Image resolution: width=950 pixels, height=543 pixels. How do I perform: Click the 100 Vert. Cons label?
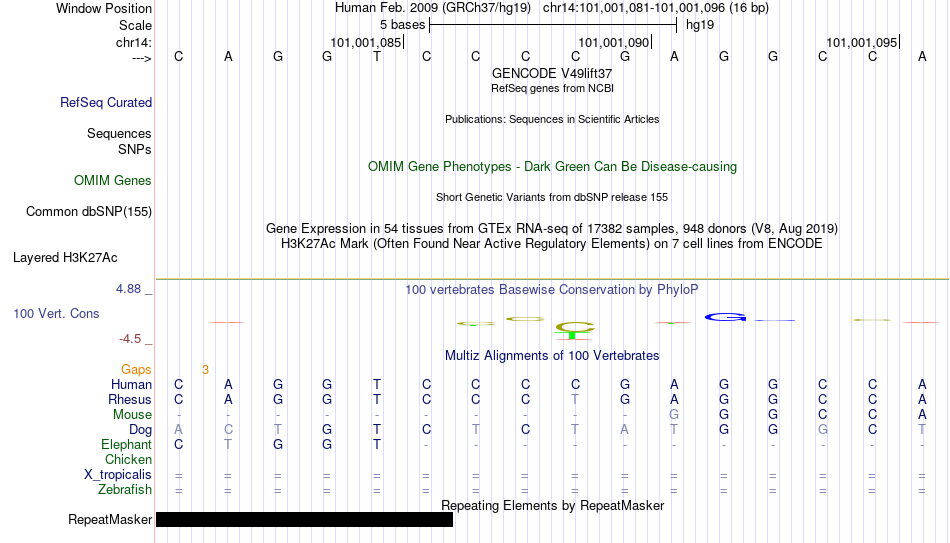[56, 313]
